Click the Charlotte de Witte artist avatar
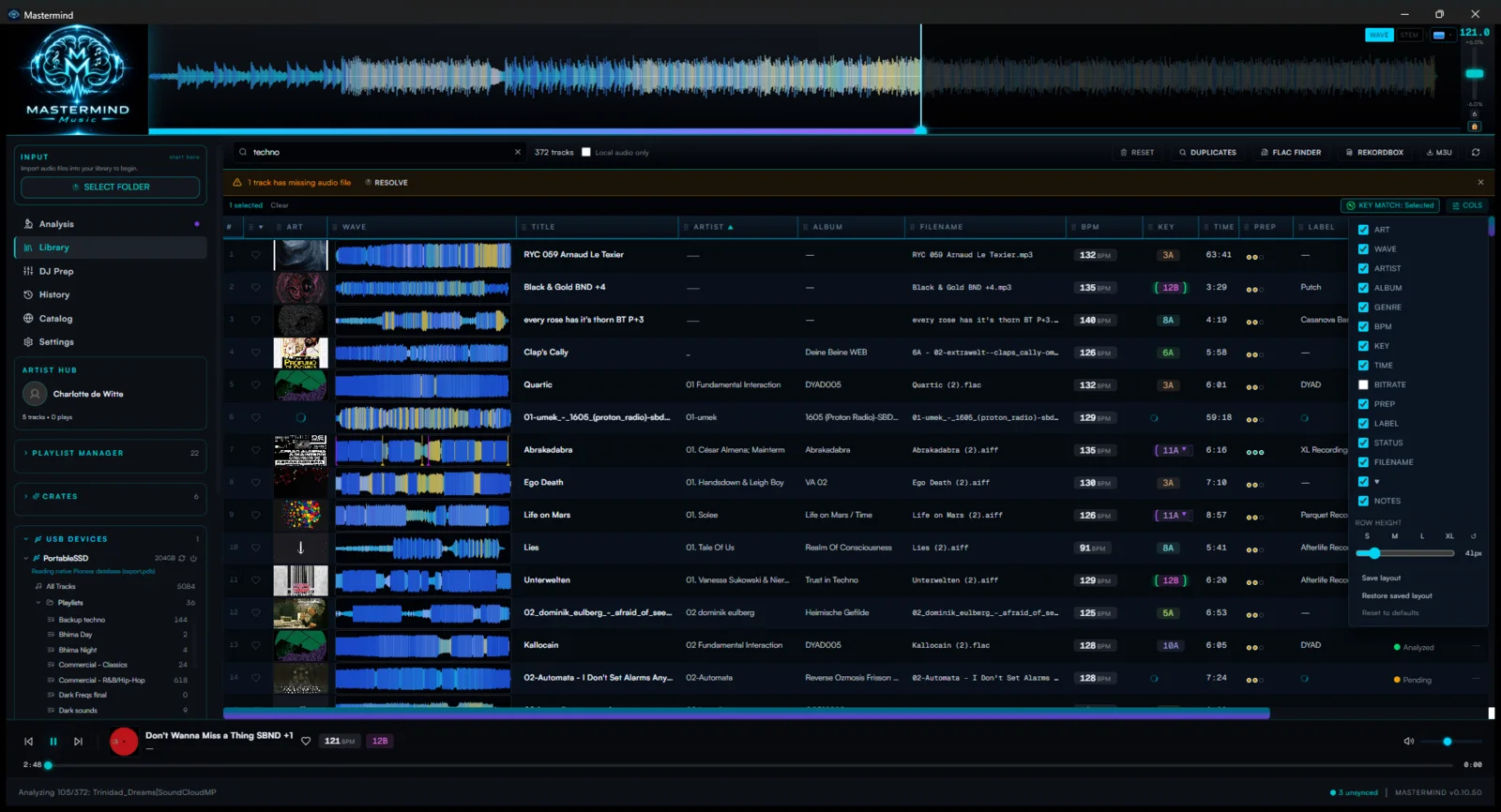The height and width of the screenshot is (812, 1501). click(35, 394)
